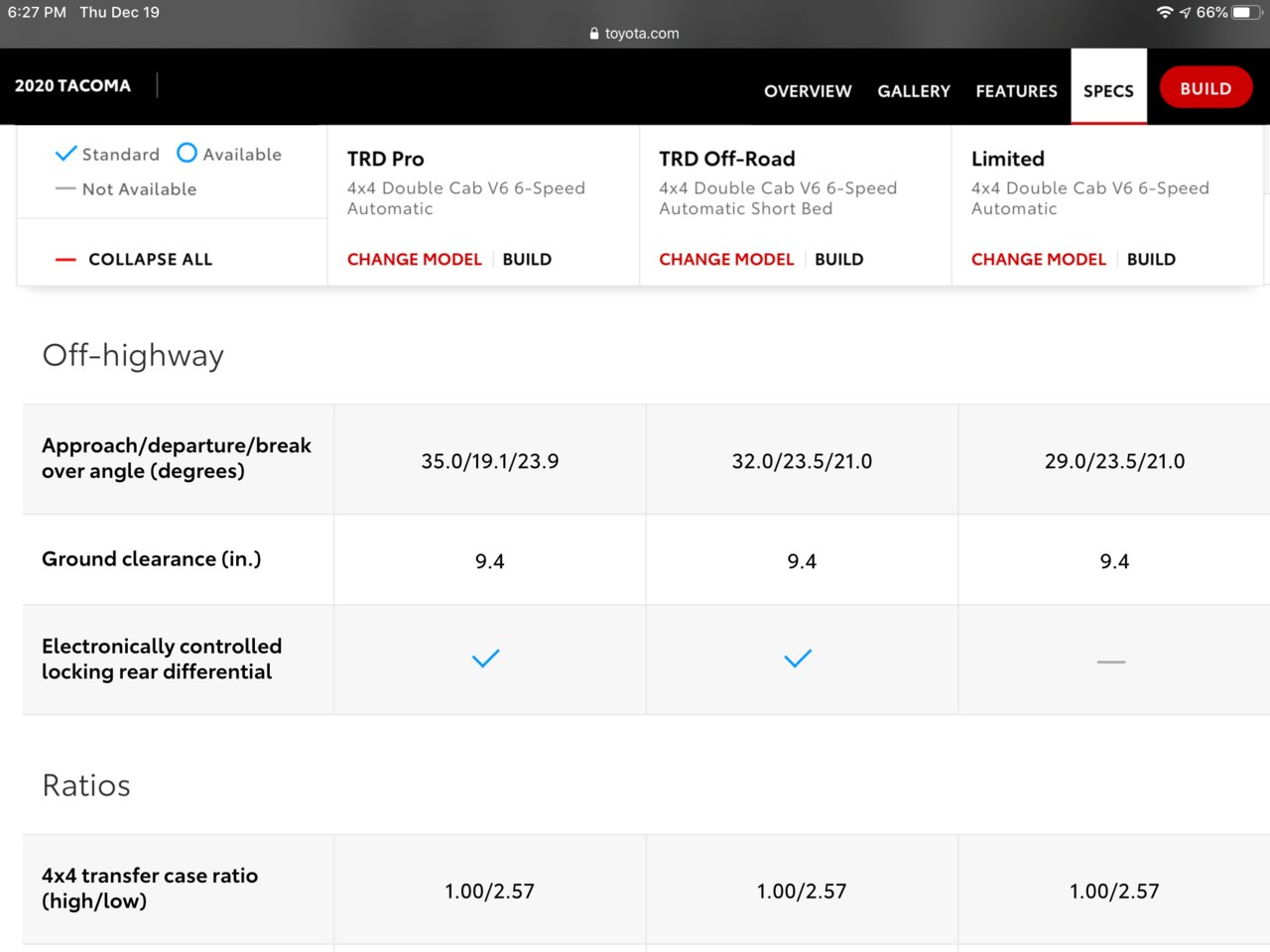Change model for TRD Pro

(414, 259)
